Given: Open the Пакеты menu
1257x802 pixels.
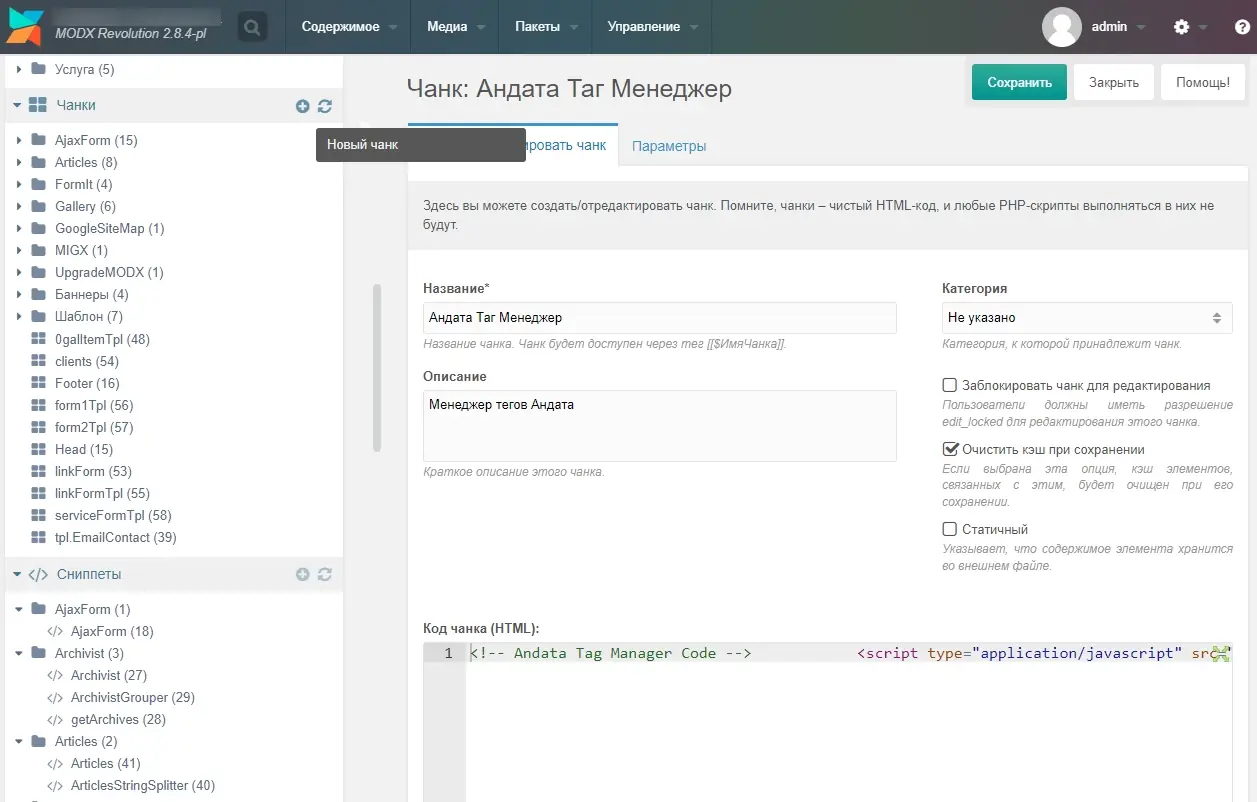Looking at the screenshot, I should [x=545, y=27].
